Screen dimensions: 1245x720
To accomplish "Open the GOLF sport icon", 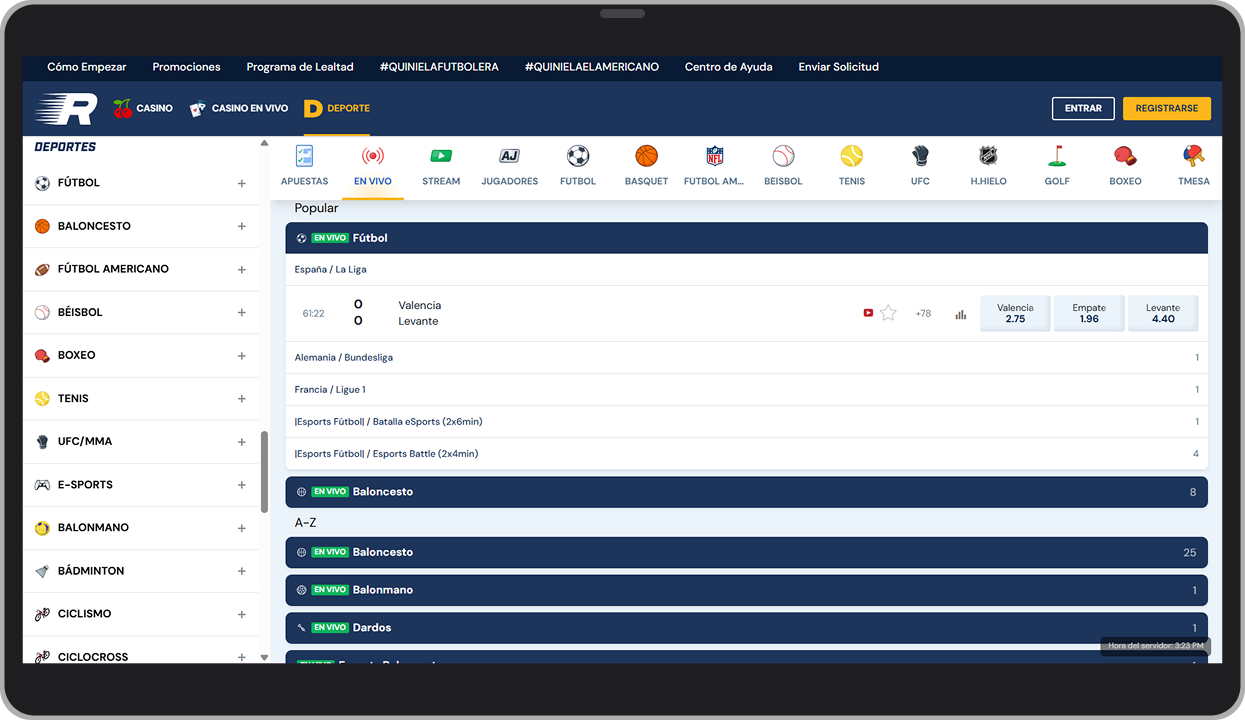I will pyautogui.click(x=1056, y=165).
